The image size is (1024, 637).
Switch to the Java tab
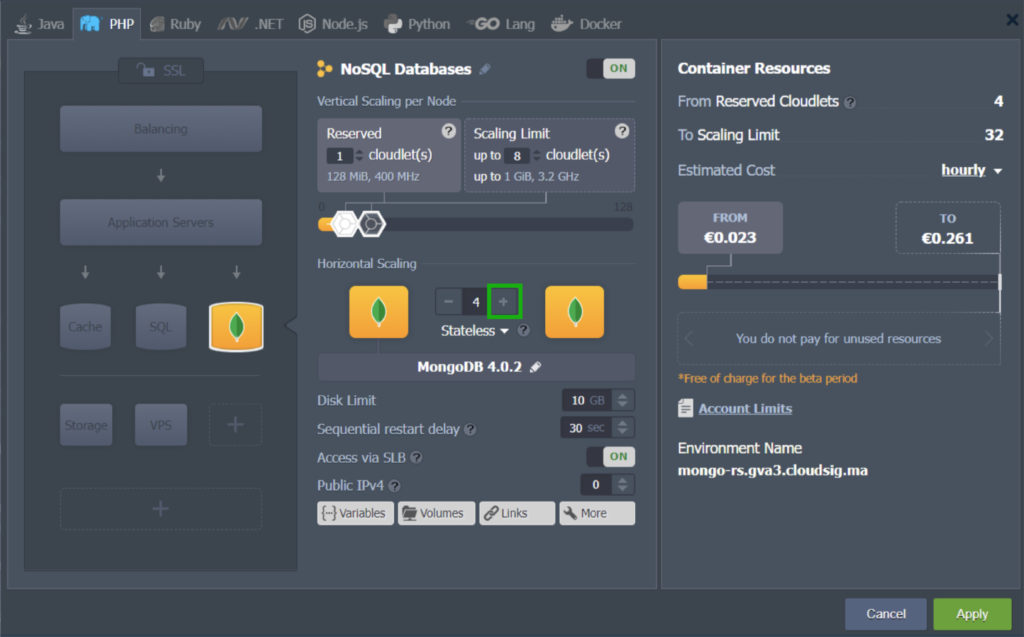pyautogui.click(x=39, y=24)
